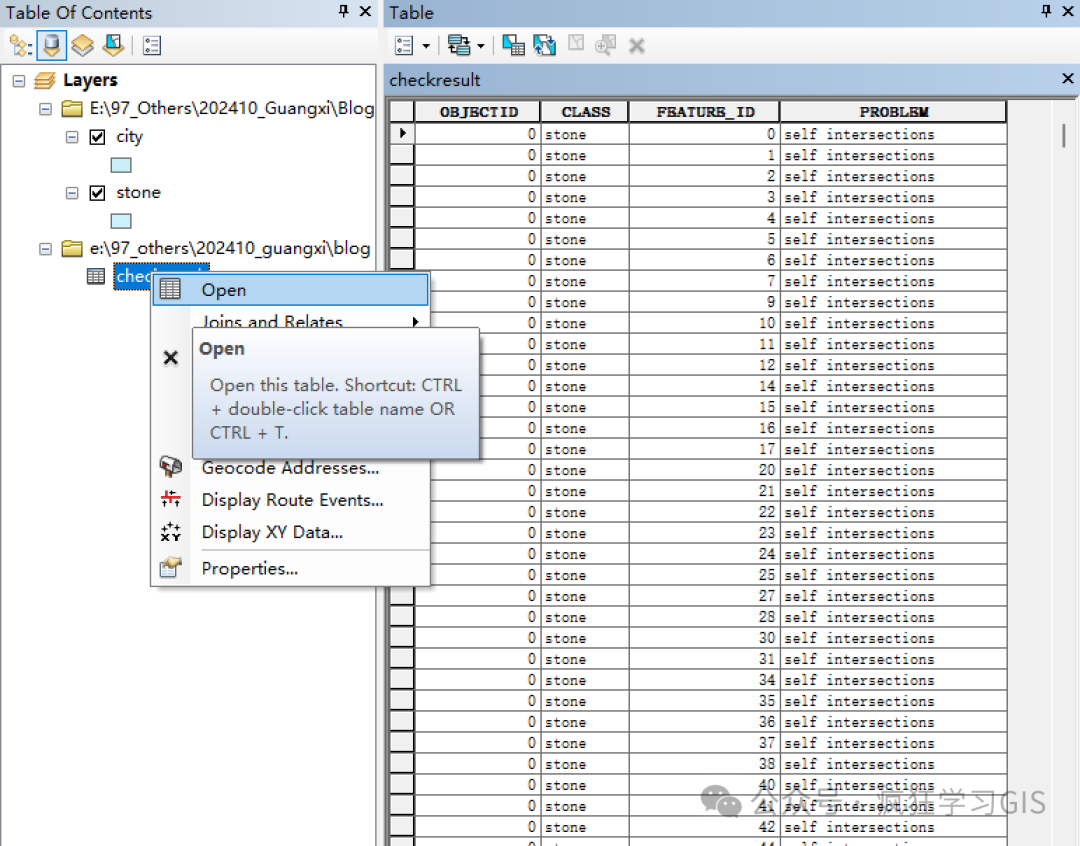The height and width of the screenshot is (846, 1080).
Task: Click the FEATURE_ID column header
Action: (705, 112)
